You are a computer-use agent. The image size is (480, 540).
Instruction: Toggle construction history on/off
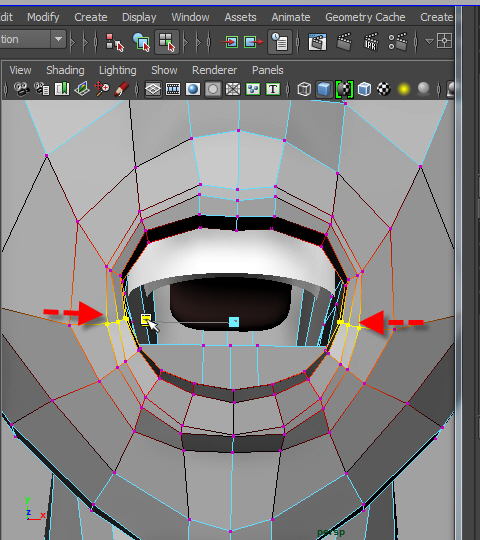[280, 42]
